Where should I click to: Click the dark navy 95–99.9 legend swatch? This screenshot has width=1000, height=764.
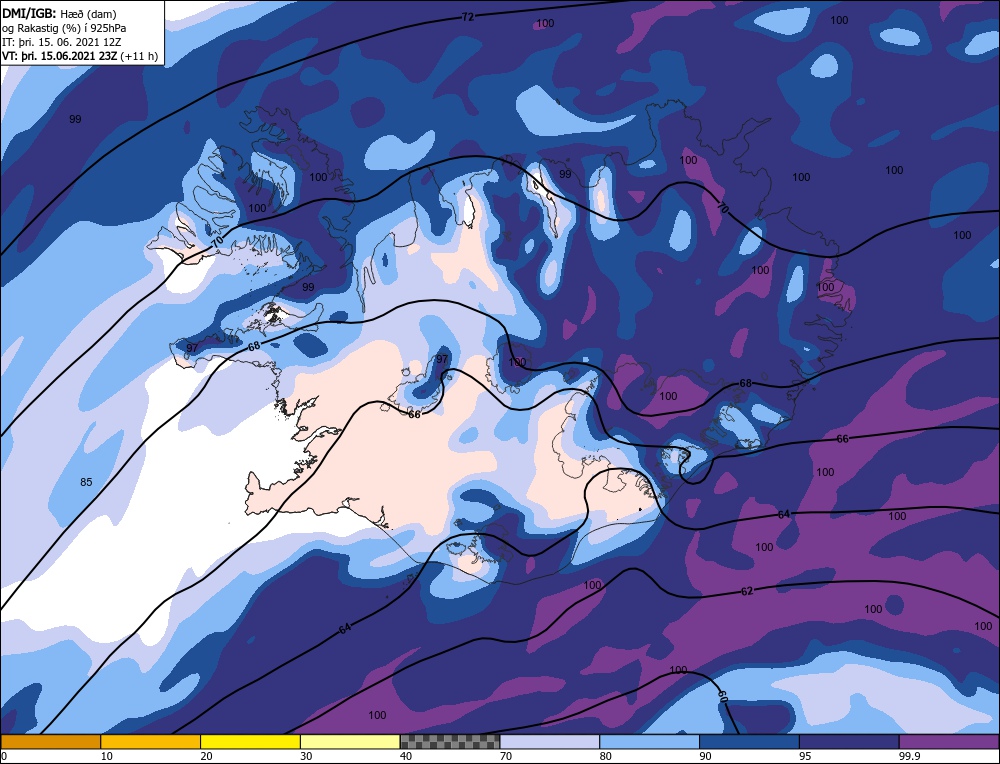pos(849,741)
